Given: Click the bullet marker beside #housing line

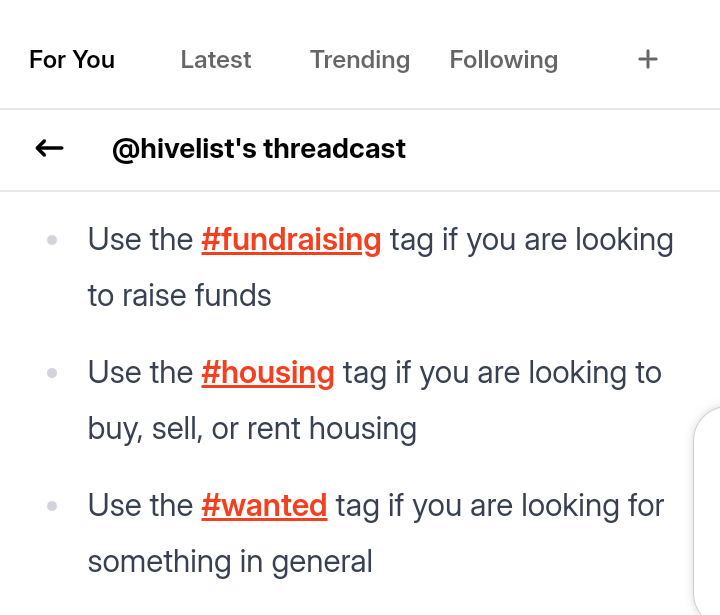Looking at the screenshot, I should pos(52,372).
